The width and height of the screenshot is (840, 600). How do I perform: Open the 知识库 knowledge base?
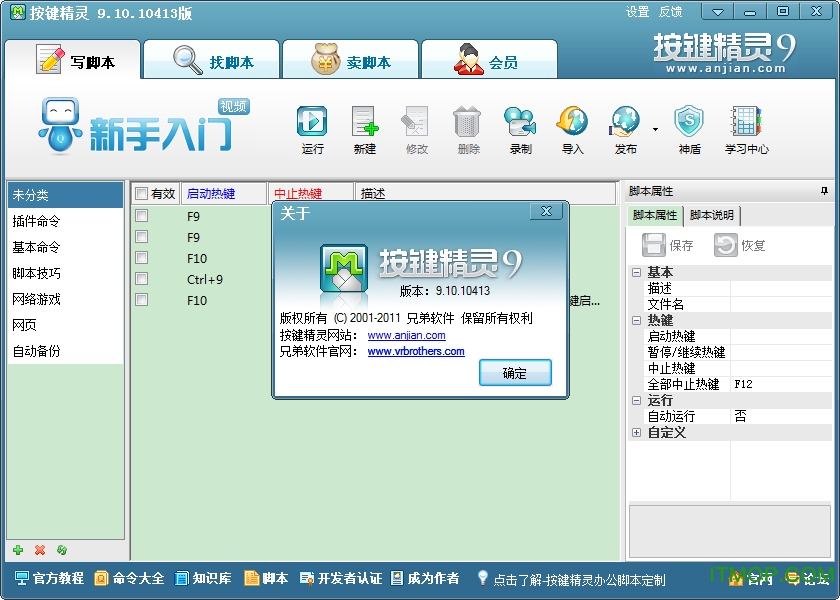click(x=204, y=578)
